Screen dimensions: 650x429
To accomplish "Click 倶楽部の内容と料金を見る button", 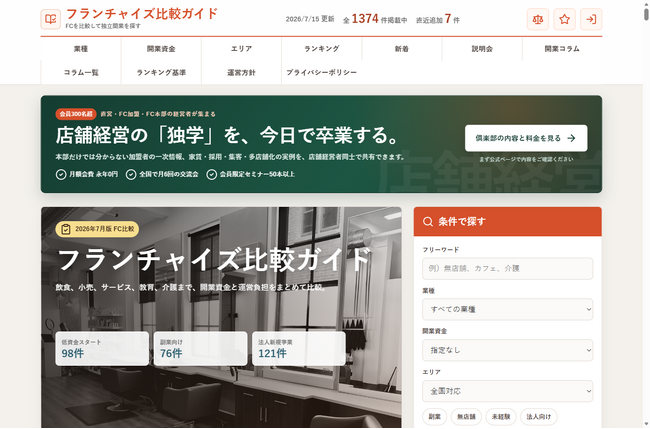I will pyautogui.click(x=526, y=138).
